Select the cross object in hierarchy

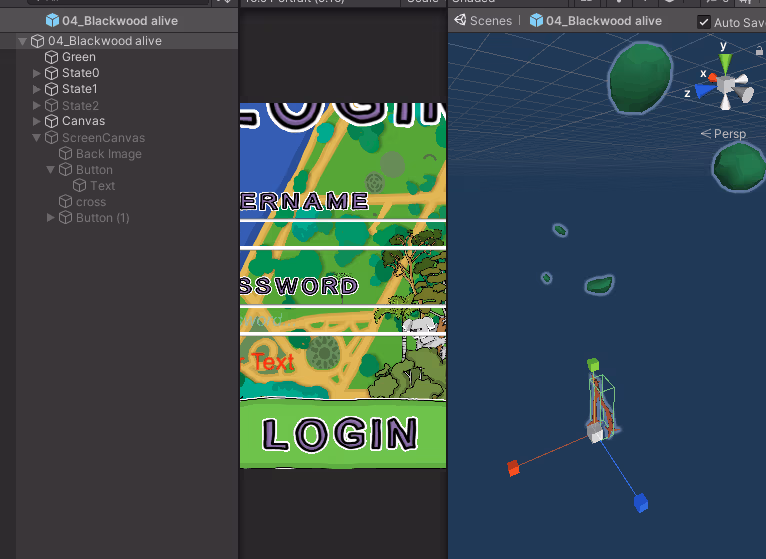90,202
